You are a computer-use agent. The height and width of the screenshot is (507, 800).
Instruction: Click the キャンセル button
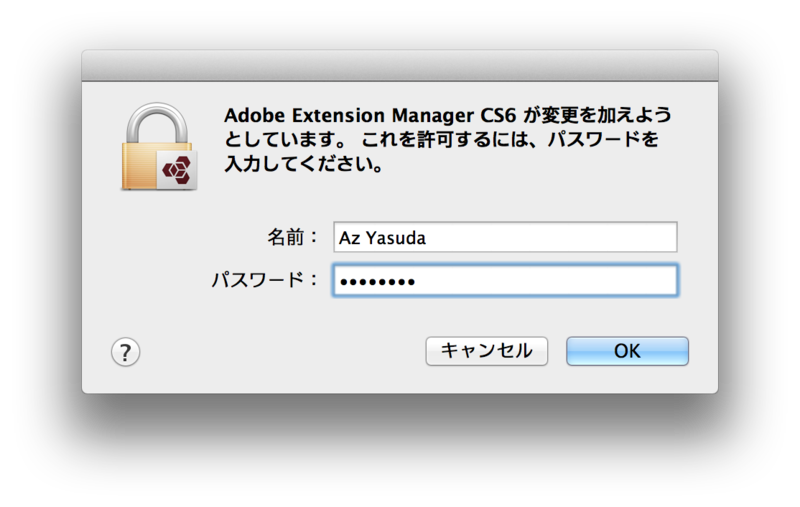tap(487, 350)
